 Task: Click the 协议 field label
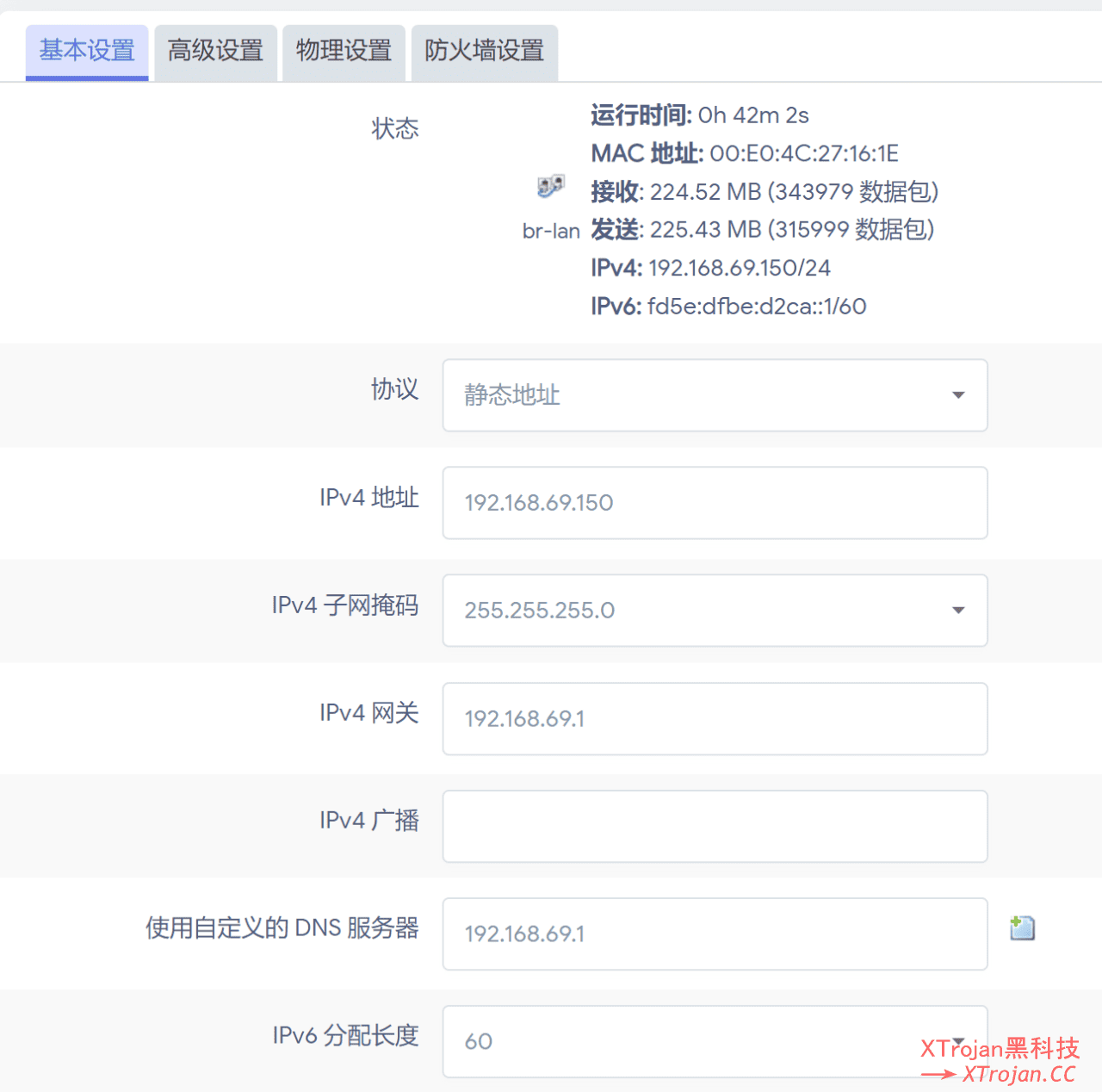click(x=395, y=389)
